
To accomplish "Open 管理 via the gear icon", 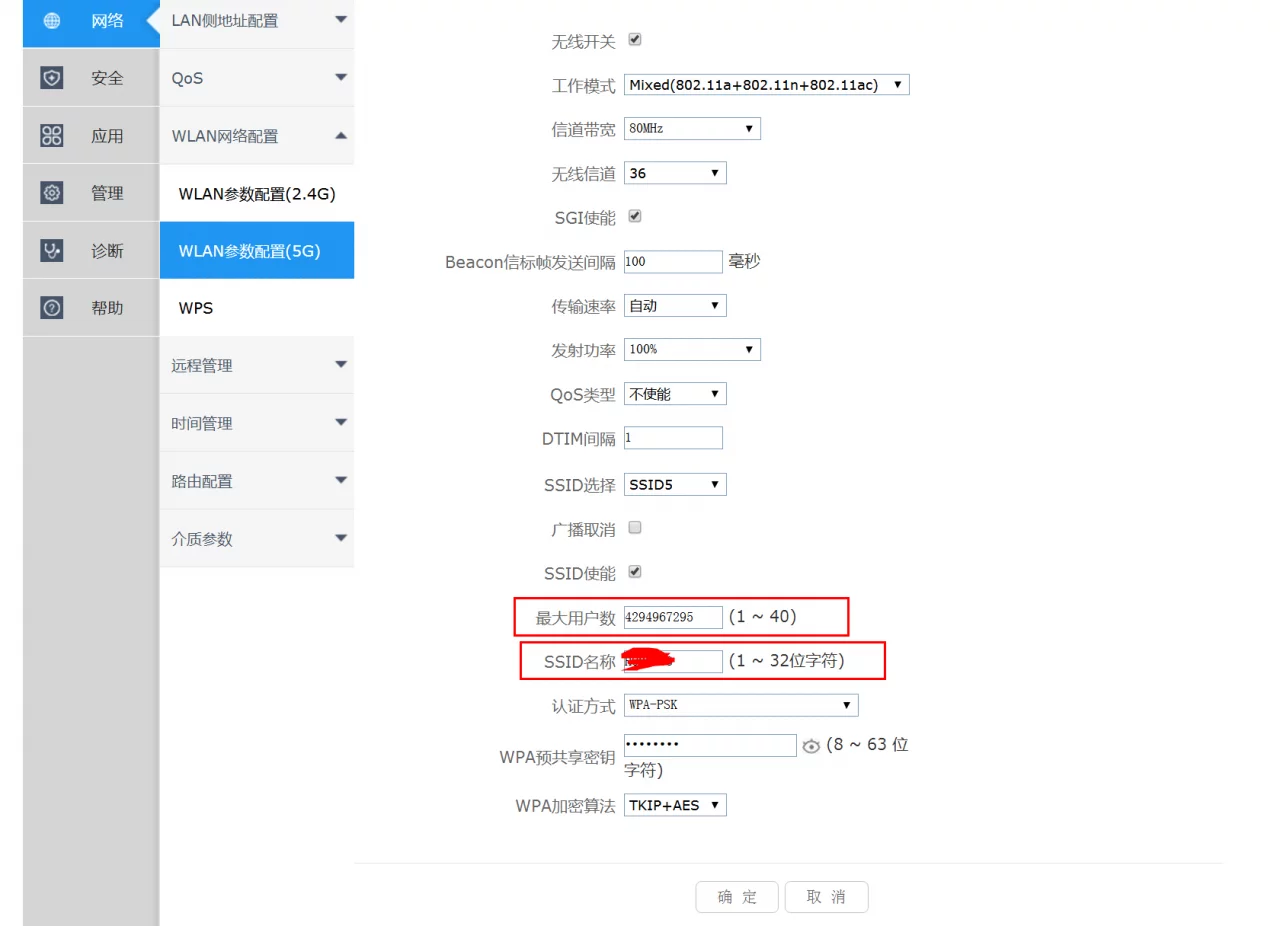I will tap(50, 192).
